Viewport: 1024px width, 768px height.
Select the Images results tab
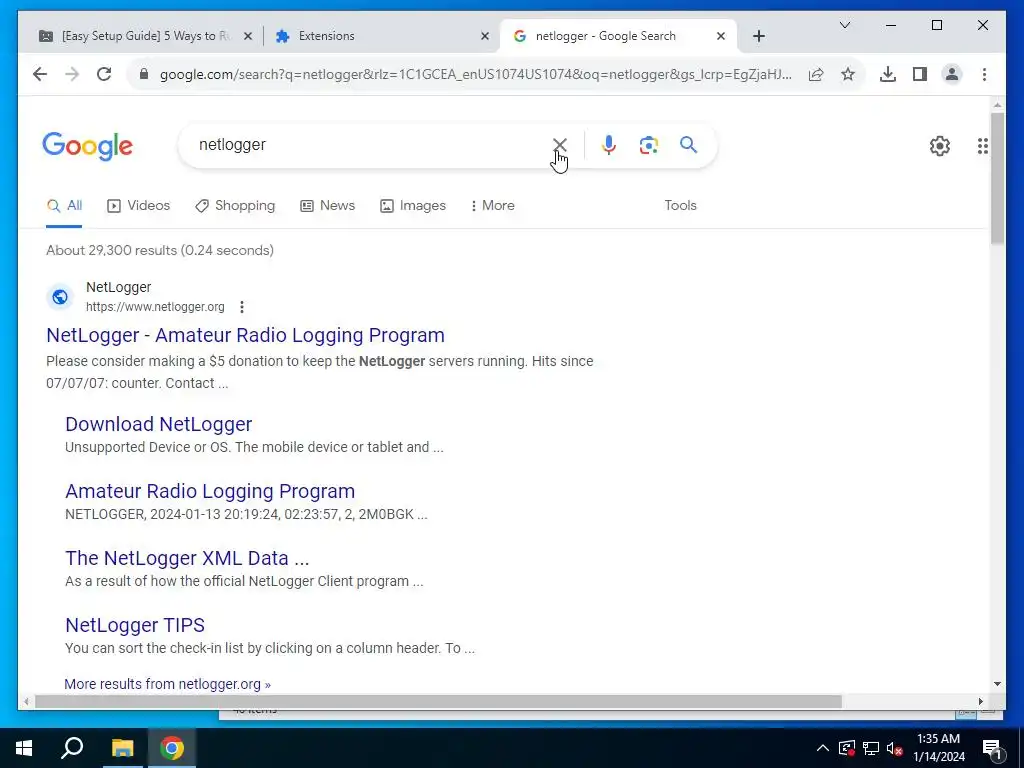click(x=413, y=206)
